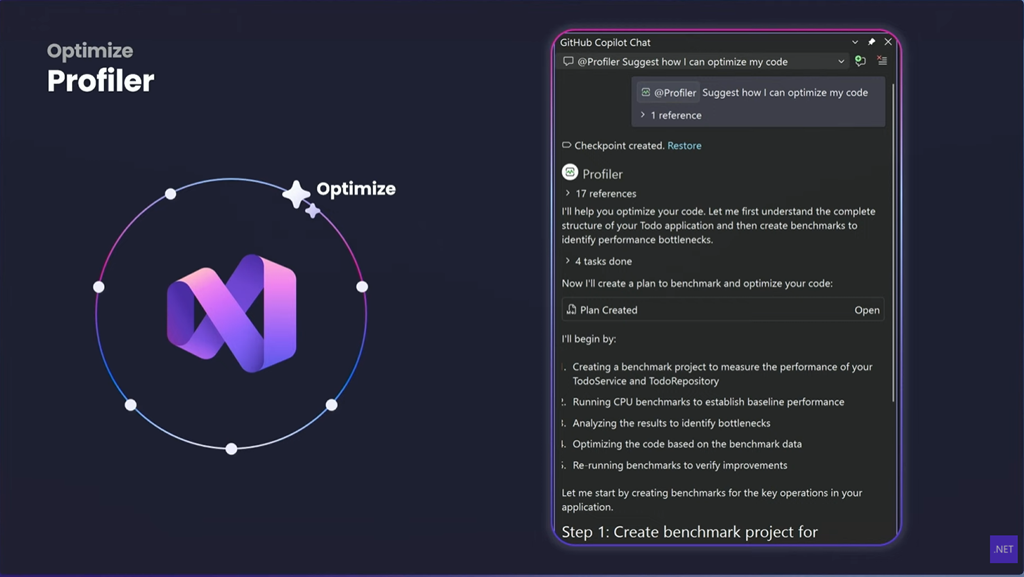Click the chat bubble icon beside thread title
The image size is (1024, 577).
coord(568,62)
